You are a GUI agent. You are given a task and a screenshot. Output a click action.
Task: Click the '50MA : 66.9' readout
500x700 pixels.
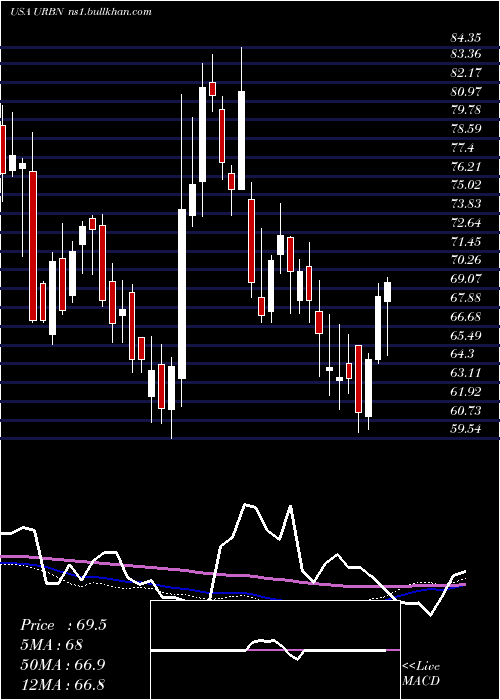tap(63, 664)
